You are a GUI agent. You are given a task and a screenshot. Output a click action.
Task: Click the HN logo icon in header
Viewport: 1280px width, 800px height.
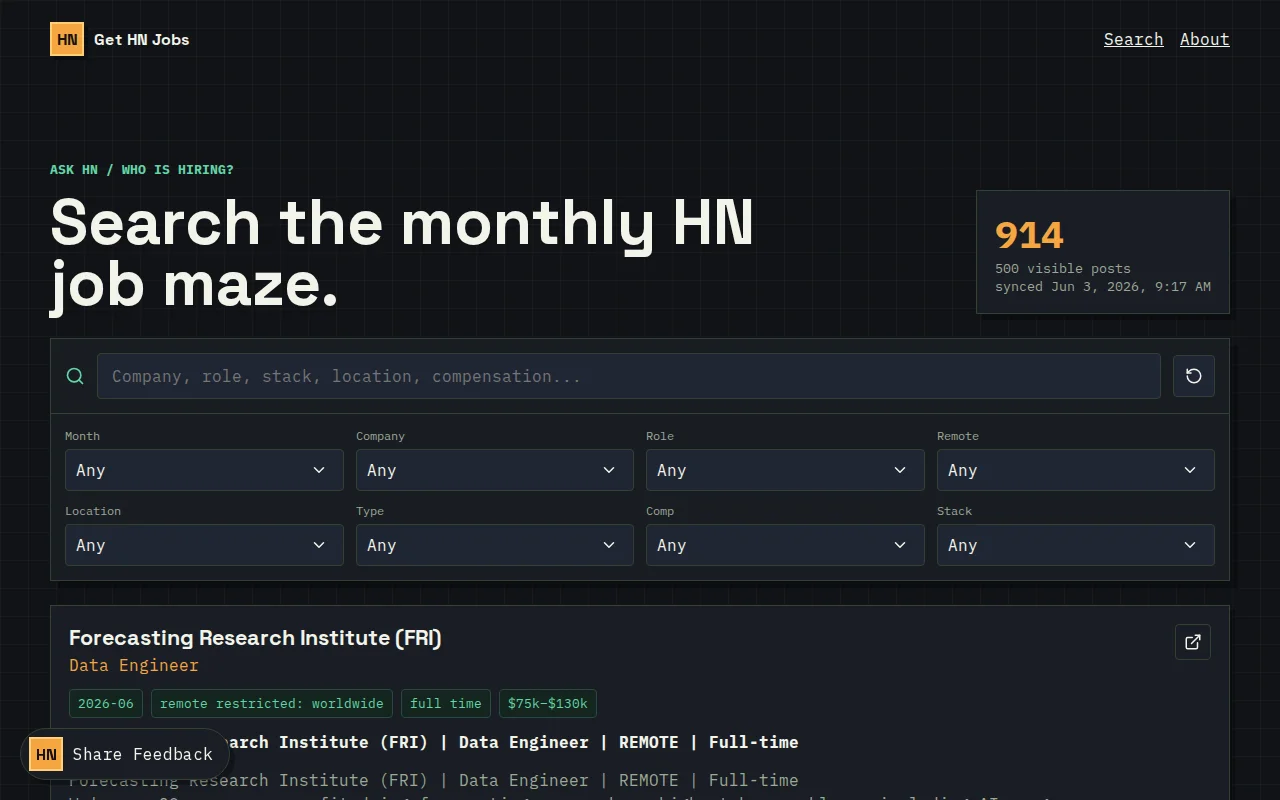tap(67, 40)
